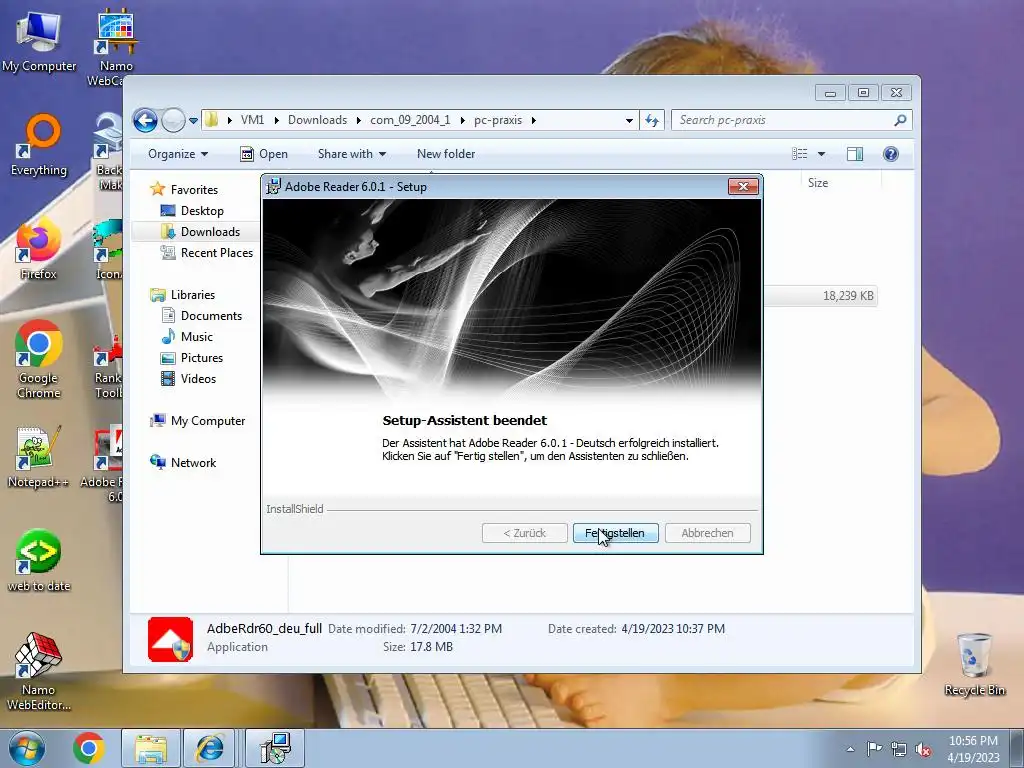Click the web to date desktop shortcut

pyautogui.click(x=39, y=562)
